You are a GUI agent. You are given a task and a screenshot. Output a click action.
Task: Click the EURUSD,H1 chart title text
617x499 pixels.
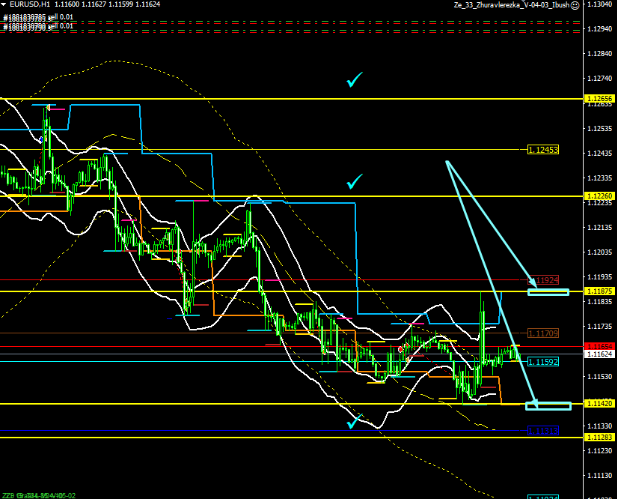pos(26,6)
